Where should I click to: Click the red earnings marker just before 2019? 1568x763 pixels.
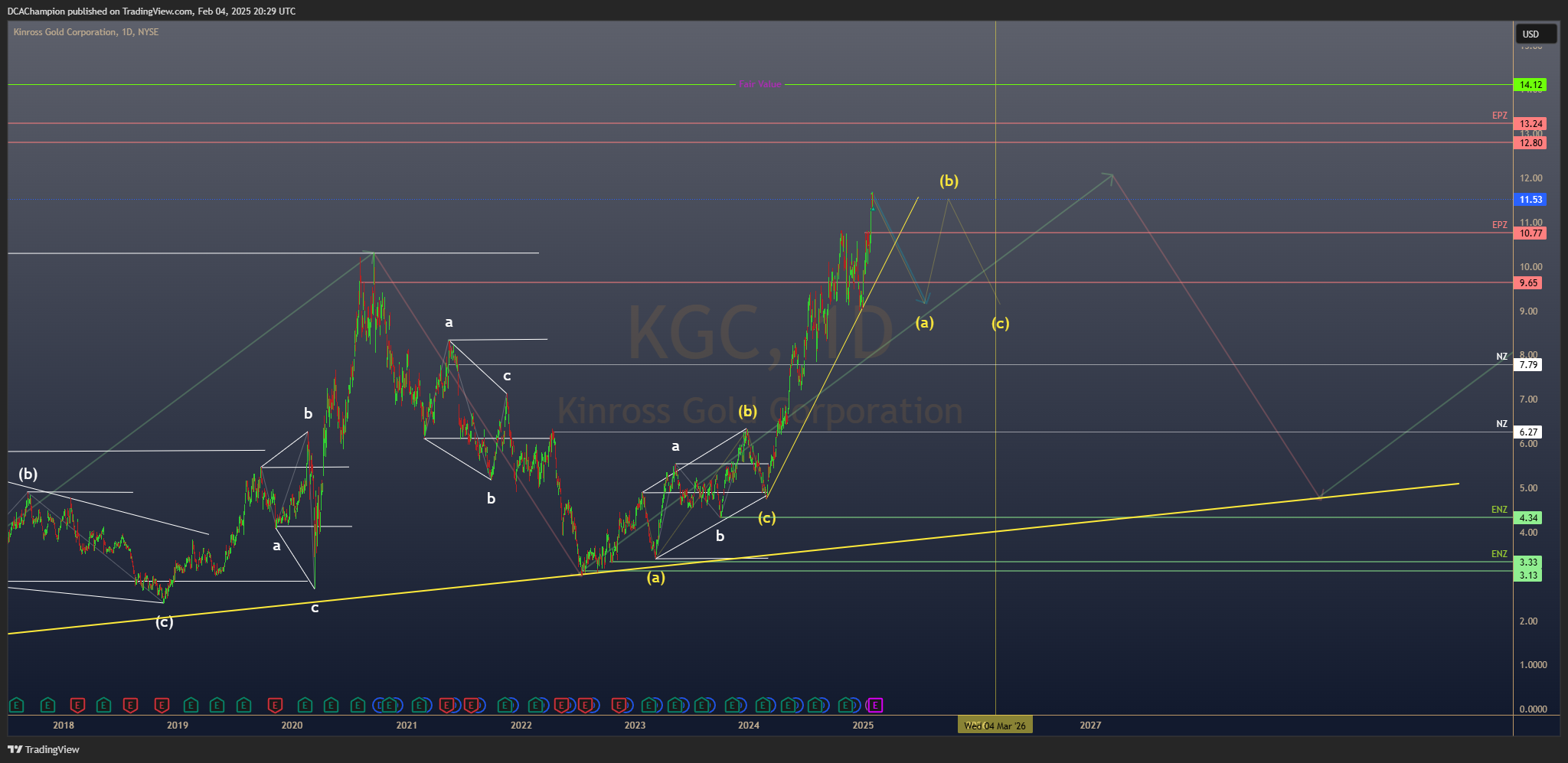pyautogui.click(x=161, y=705)
